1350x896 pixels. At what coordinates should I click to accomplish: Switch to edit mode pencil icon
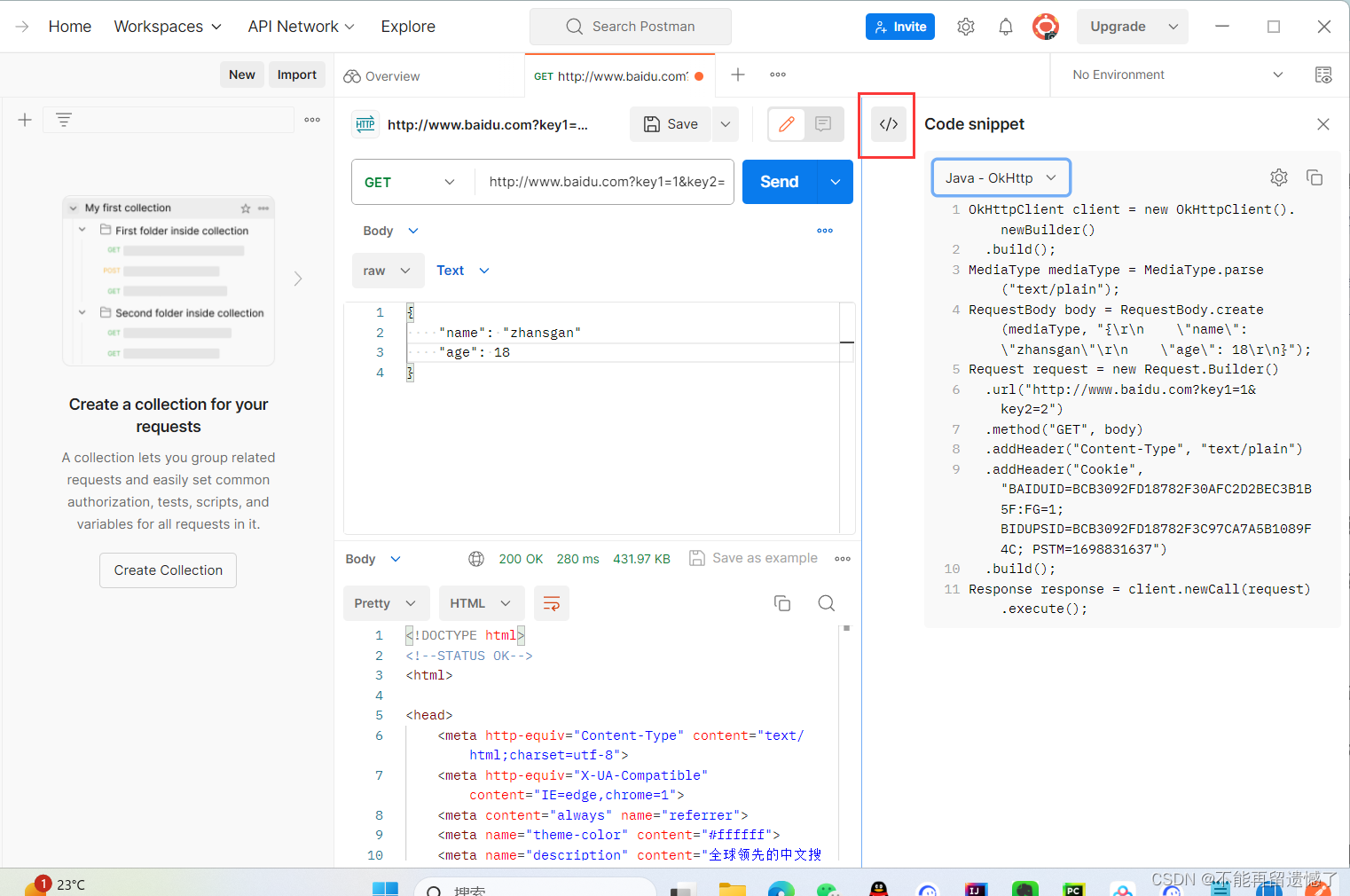tap(787, 124)
